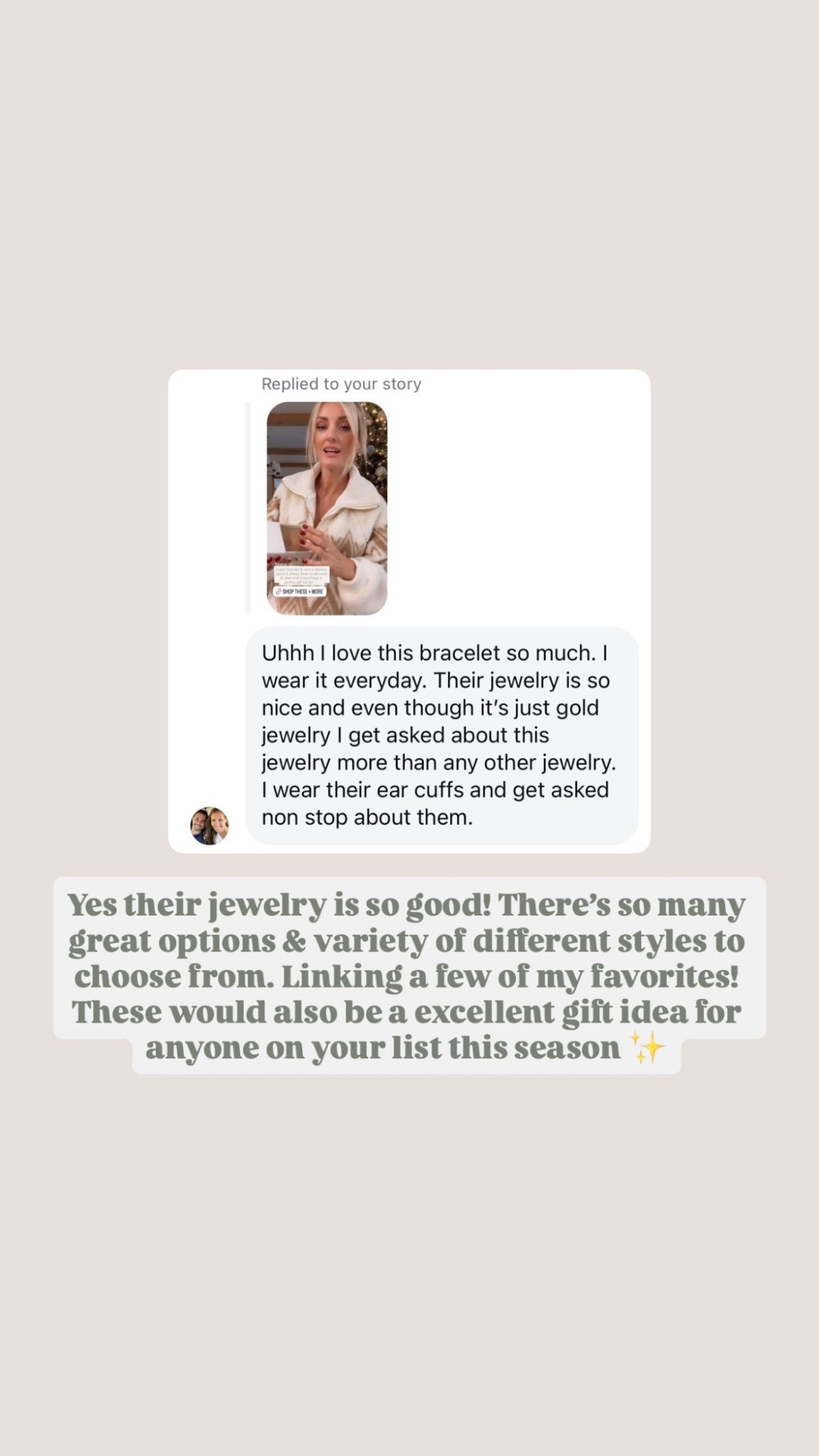Select the sparkles emoji in the caption
The image size is (819, 1456).
(x=648, y=1048)
